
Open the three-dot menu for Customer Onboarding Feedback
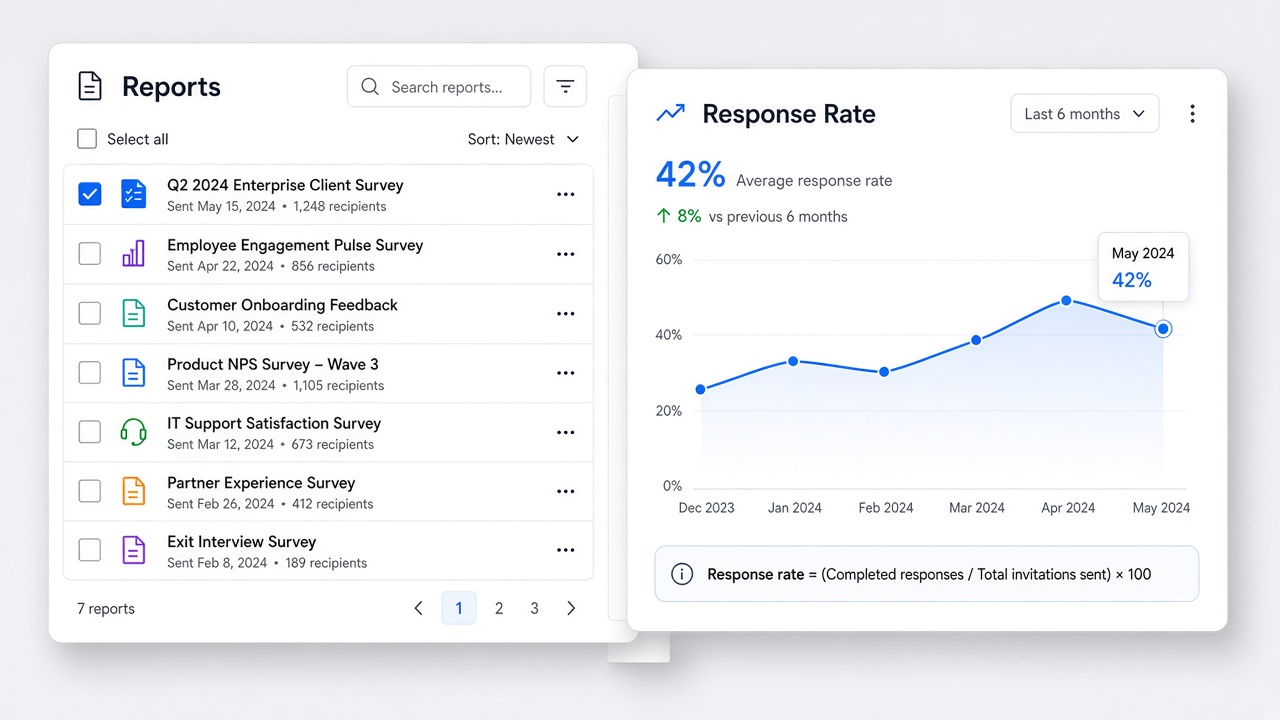pyautogui.click(x=566, y=314)
